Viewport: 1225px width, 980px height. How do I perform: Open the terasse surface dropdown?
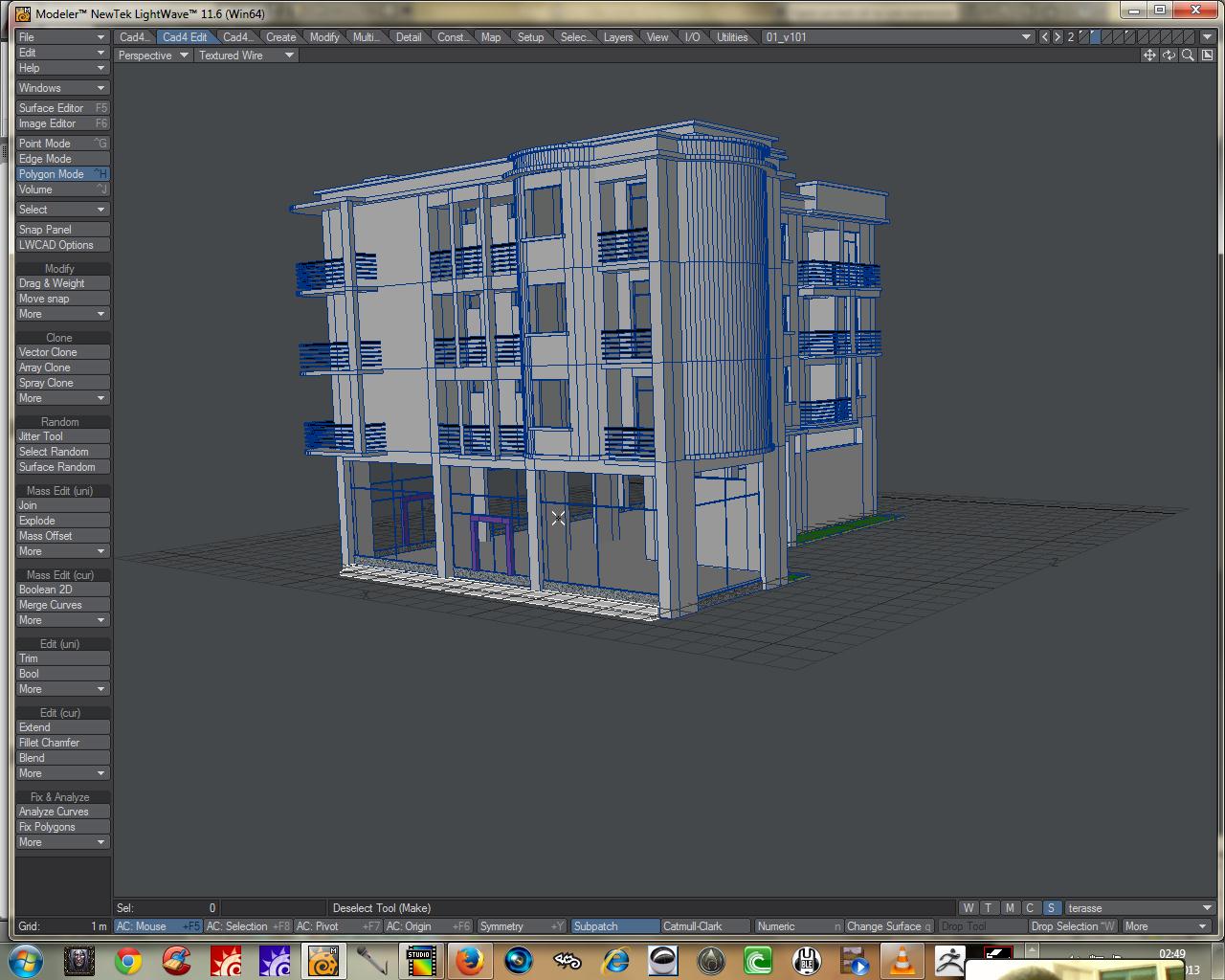[x=1139, y=908]
